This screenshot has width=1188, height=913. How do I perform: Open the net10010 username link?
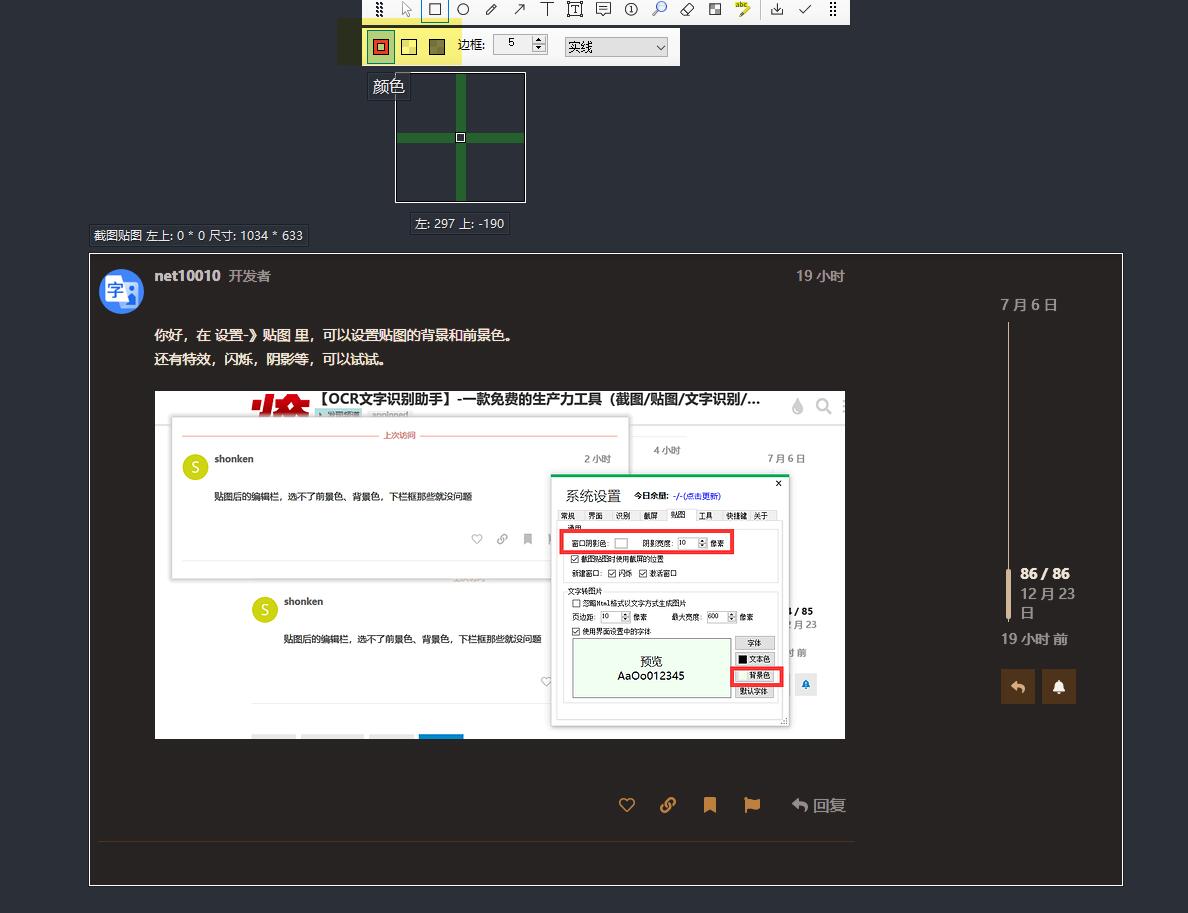click(x=187, y=276)
